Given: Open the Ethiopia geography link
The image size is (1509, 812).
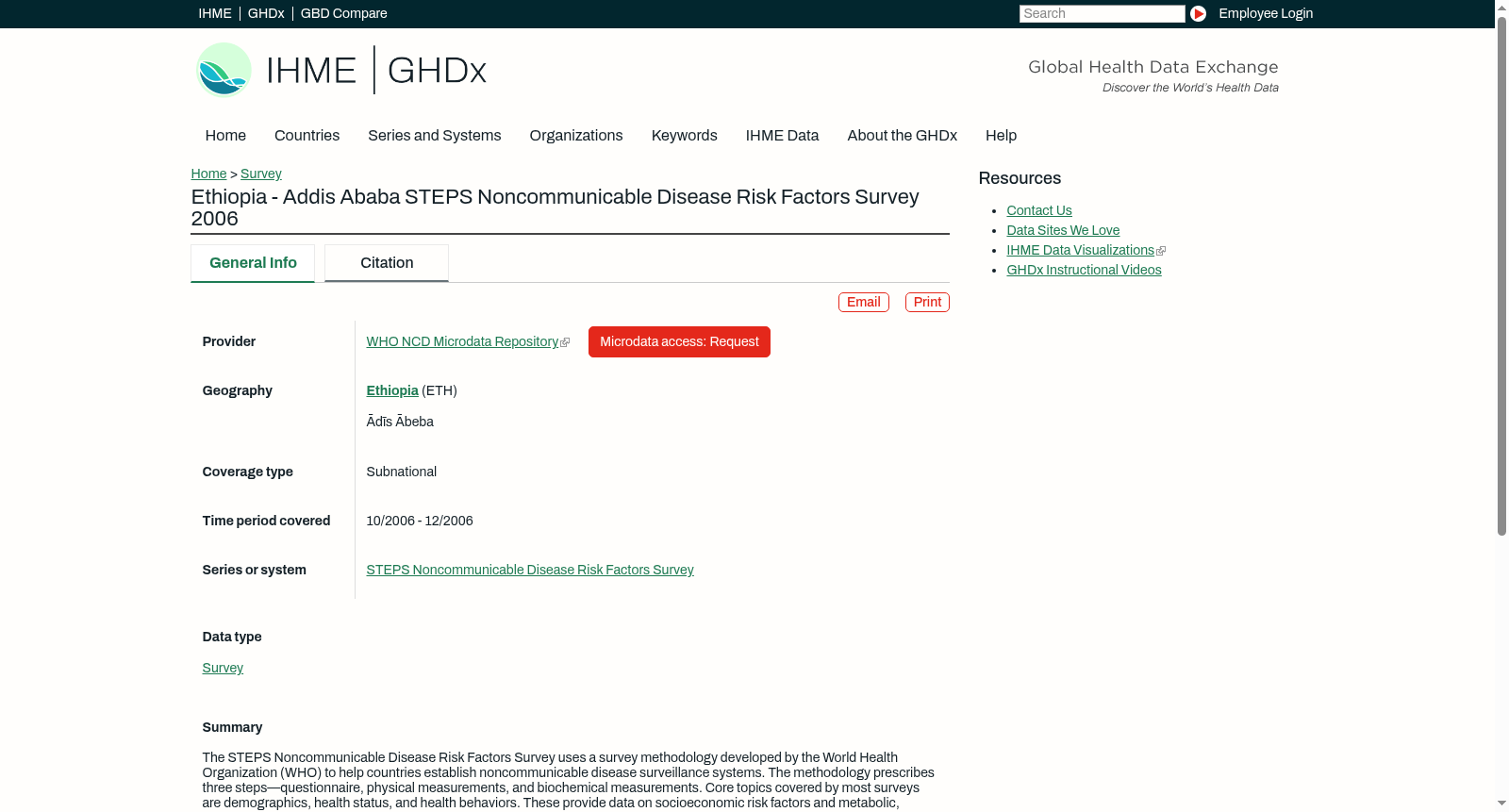Looking at the screenshot, I should 392,390.
